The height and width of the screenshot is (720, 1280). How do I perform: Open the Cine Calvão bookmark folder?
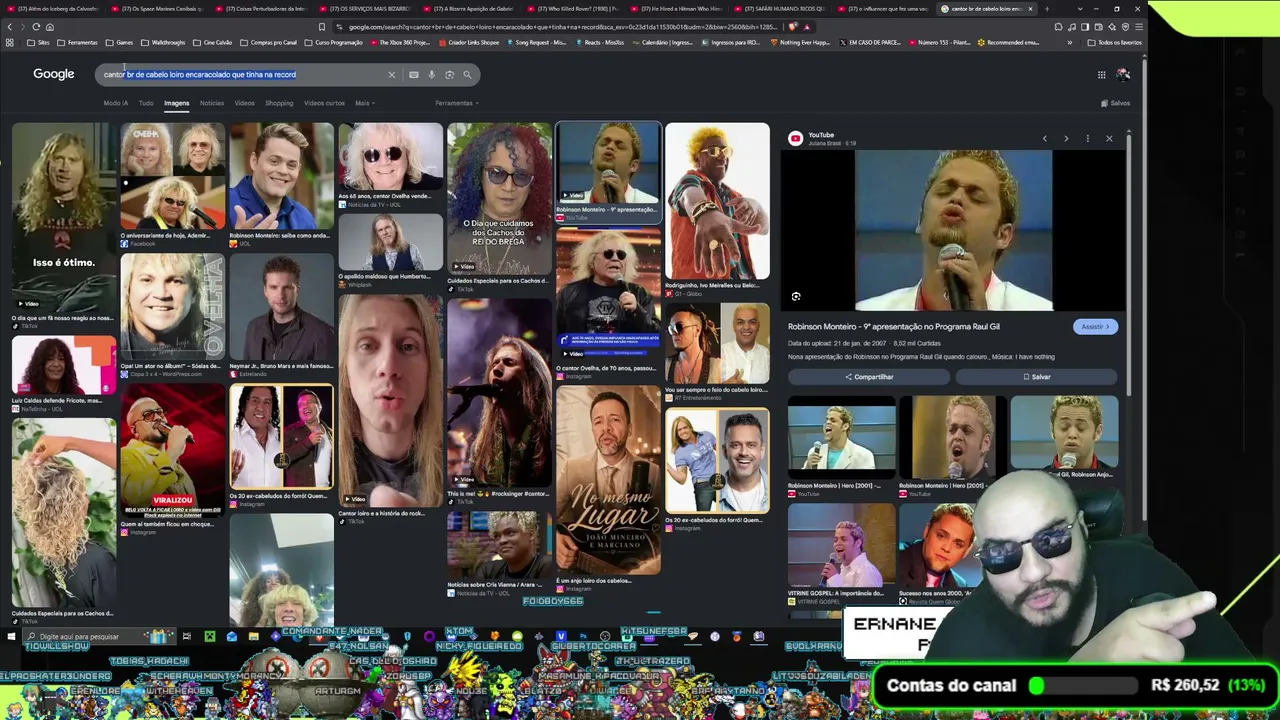(x=212, y=43)
